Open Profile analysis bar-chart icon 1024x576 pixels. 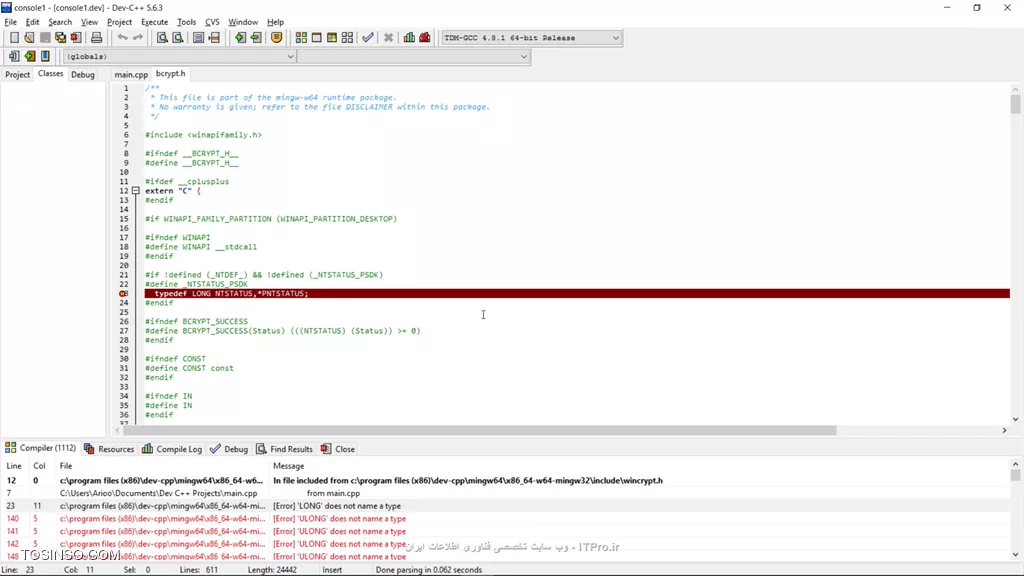(x=409, y=38)
